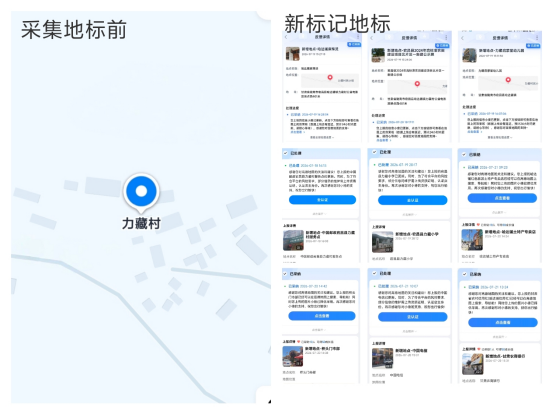Click checkmark beside 已采纳 in bottom-left card
553x415 pixels.
click(x=285, y=274)
